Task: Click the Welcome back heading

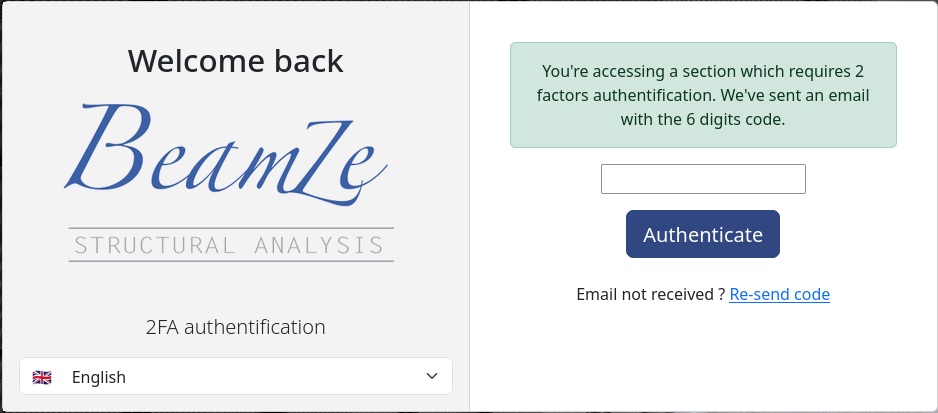Action: [x=235, y=61]
